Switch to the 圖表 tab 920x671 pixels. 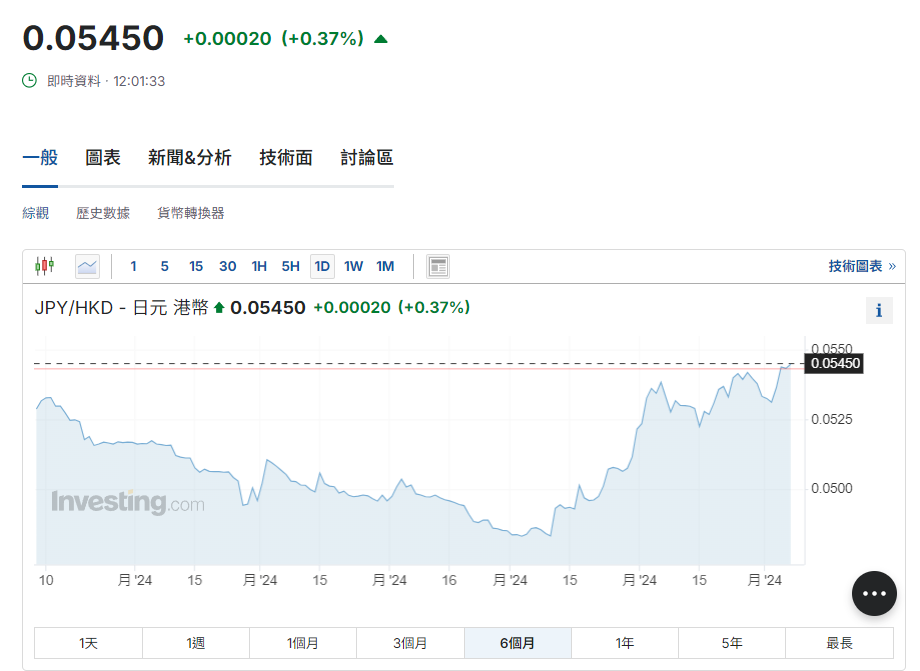[103, 157]
